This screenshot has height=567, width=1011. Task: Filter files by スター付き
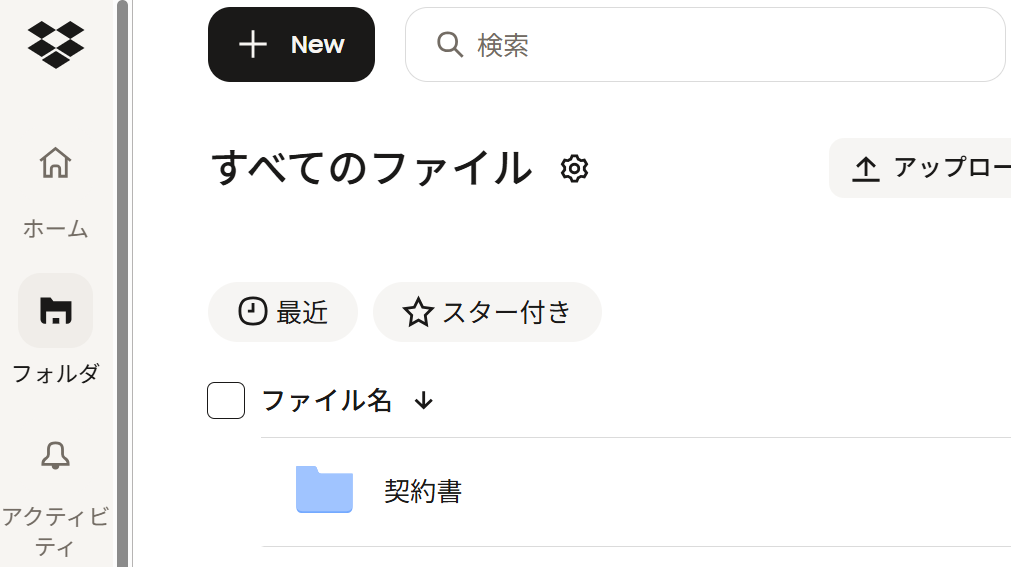pos(487,312)
